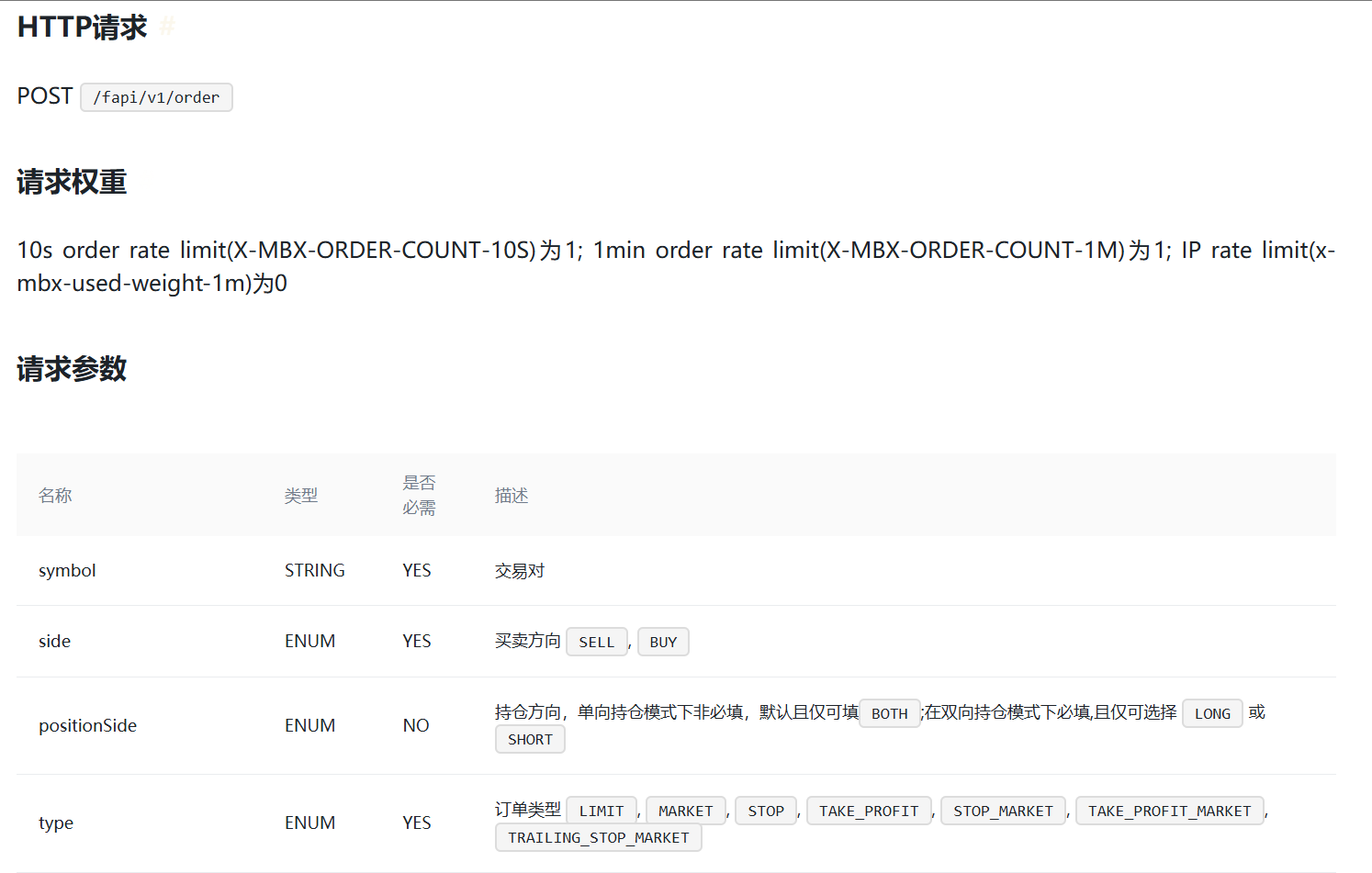Click the POST method label
The height and width of the screenshot is (873, 1372).
[x=44, y=95]
